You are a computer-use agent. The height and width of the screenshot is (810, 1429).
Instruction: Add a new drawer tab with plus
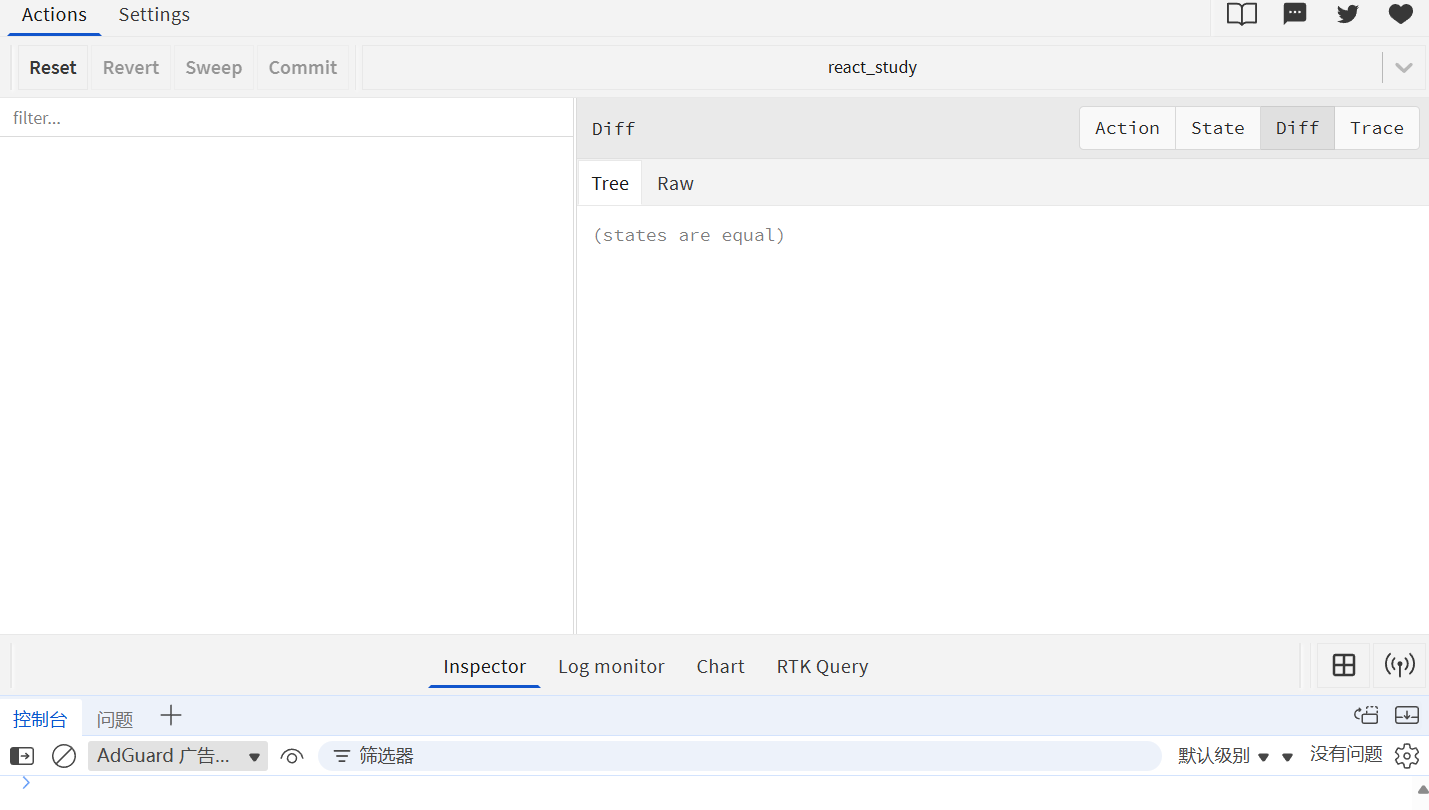[171, 716]
